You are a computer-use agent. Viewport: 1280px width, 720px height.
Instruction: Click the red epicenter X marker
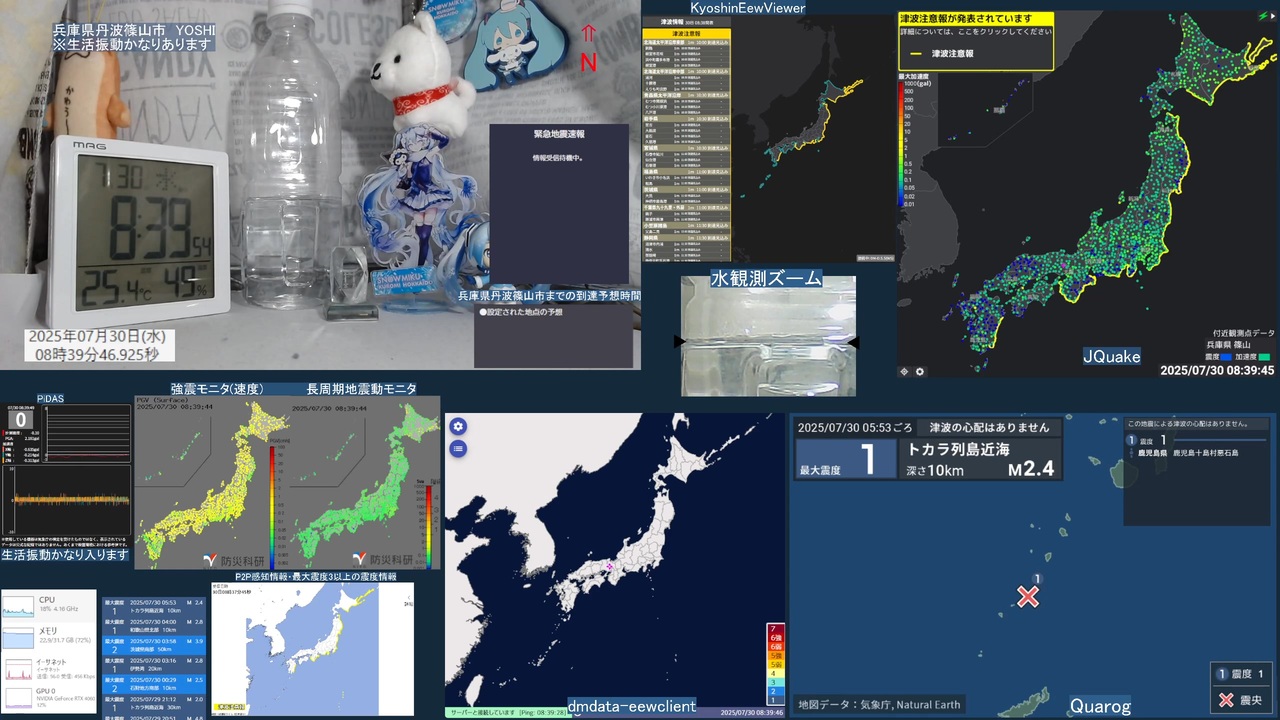(1028, 597)
